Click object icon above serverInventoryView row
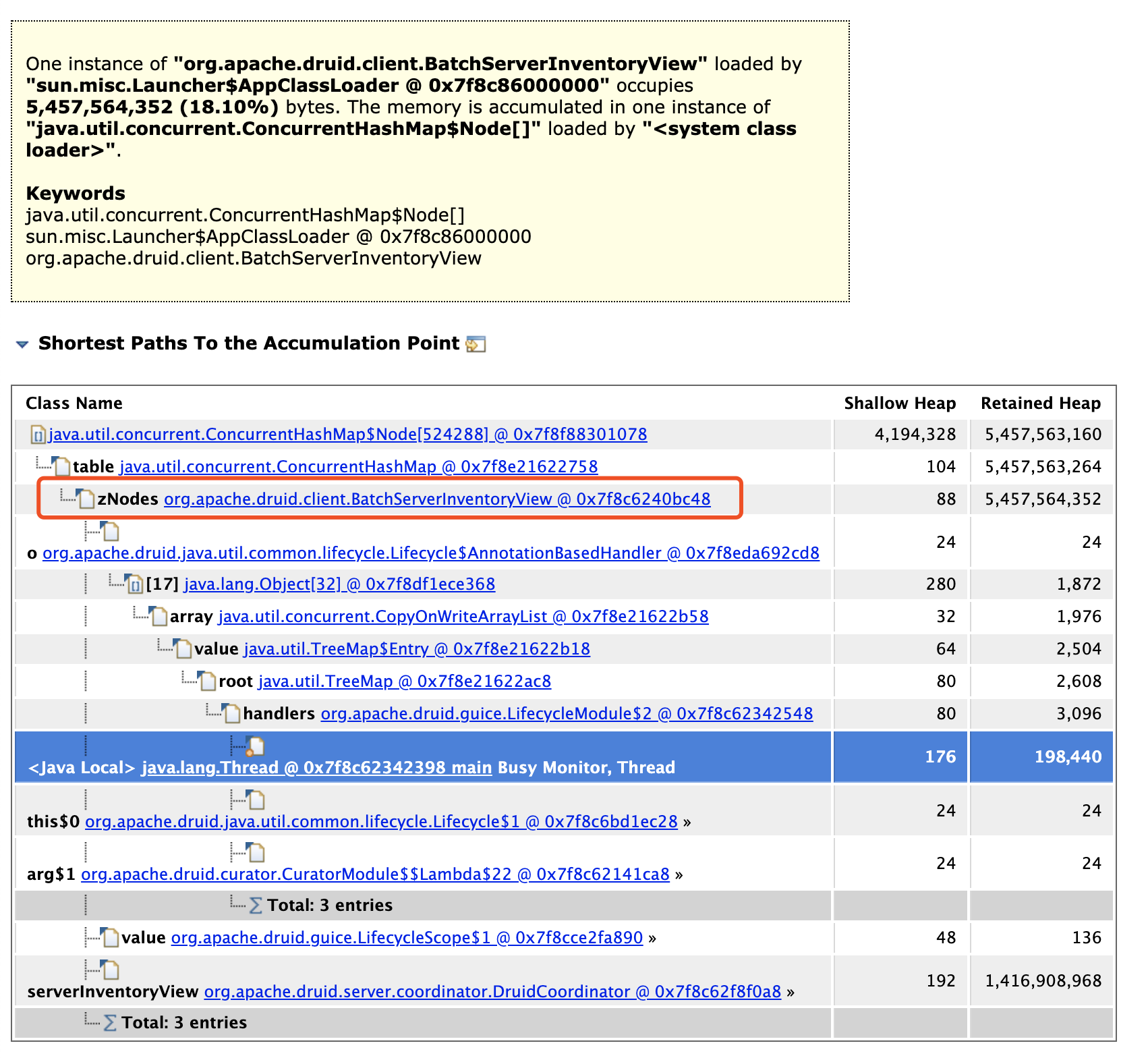This screenshot has width=1148, height=1058. 111,970
